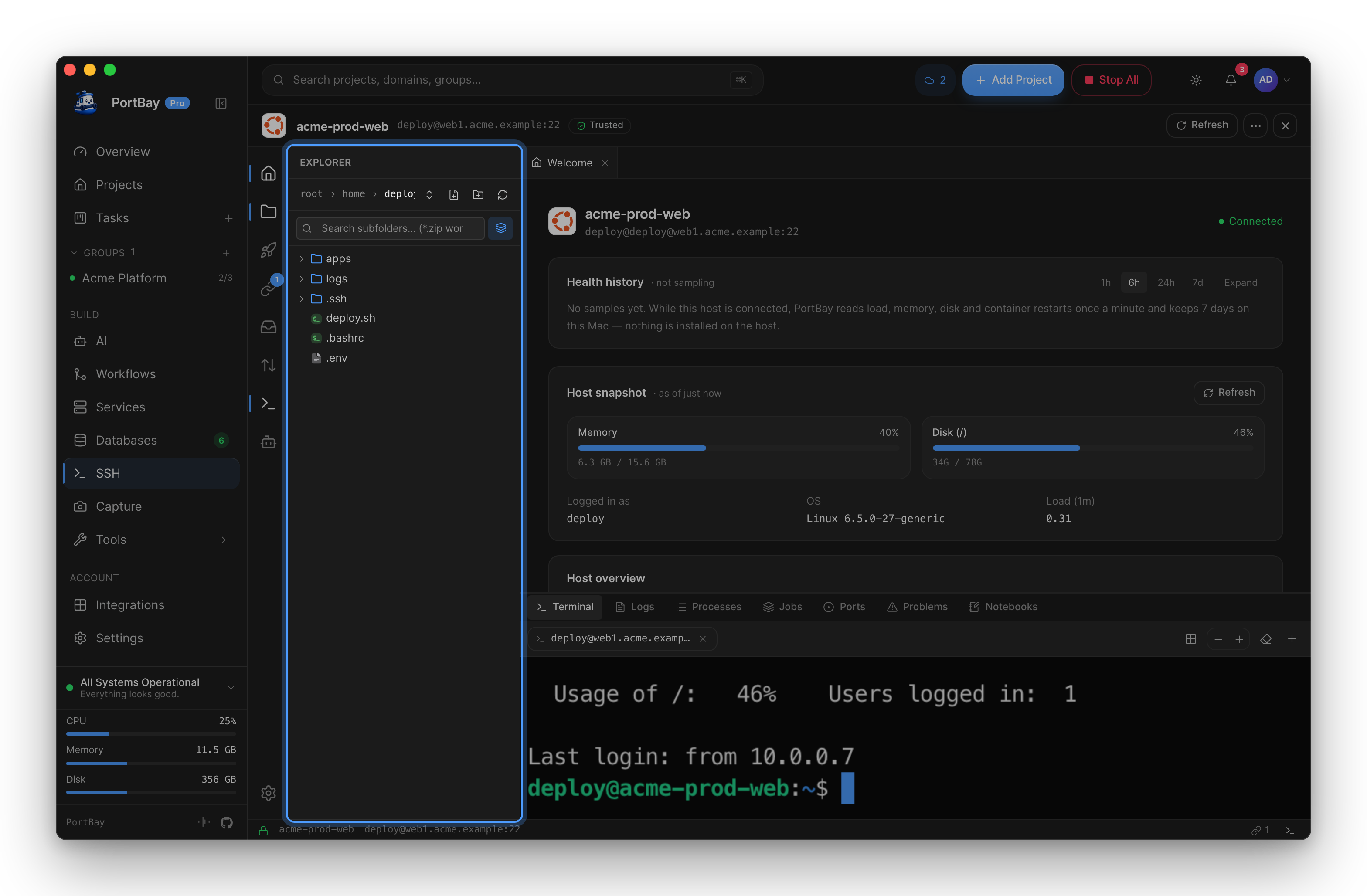Open the transfers up-down arrows icon
1367x896 pixels.
coord(268,365)
